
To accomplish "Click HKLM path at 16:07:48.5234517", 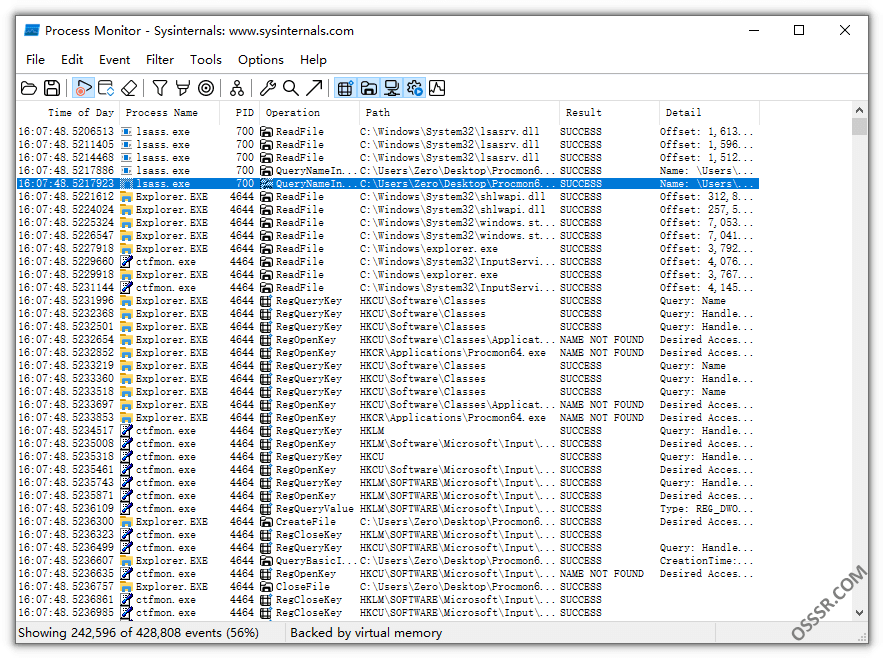I will click(x=372, y=431).
